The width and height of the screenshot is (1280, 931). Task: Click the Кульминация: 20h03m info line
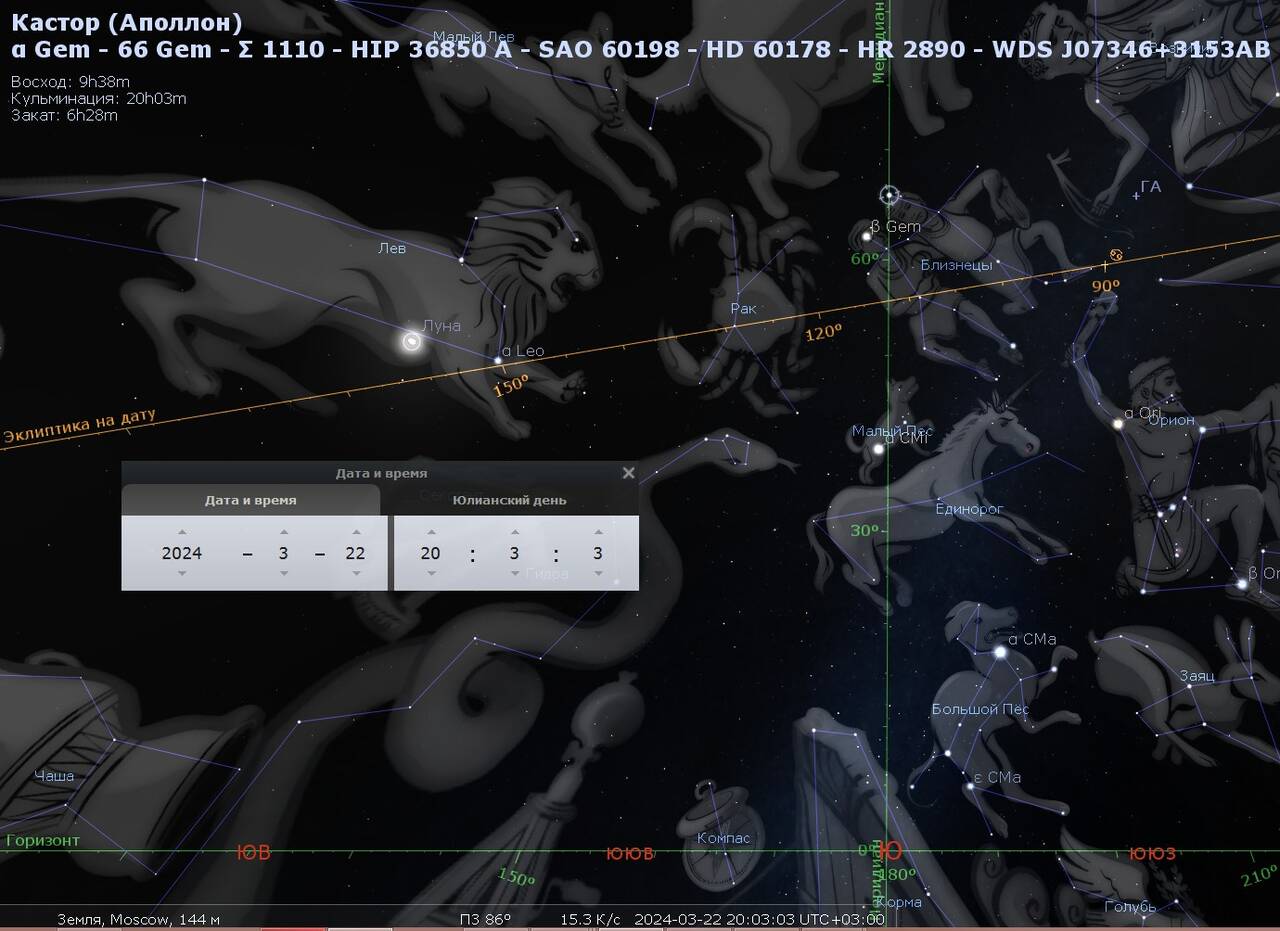pos(98,98)
